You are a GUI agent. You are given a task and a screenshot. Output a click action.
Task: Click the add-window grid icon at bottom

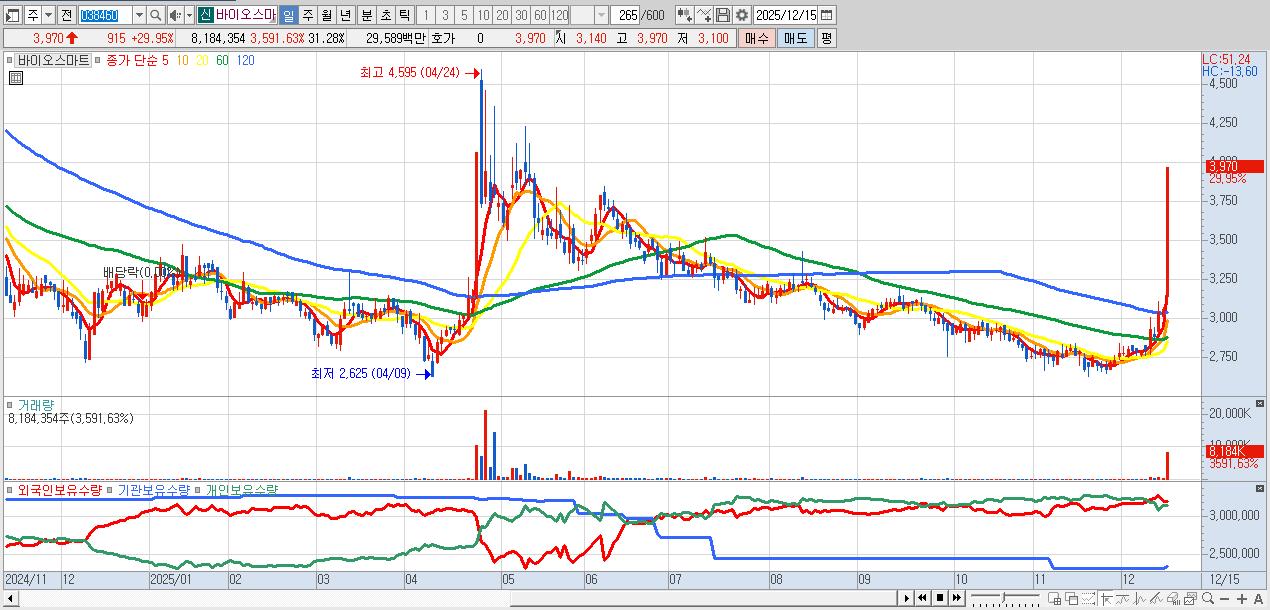tap(1055, 598)
